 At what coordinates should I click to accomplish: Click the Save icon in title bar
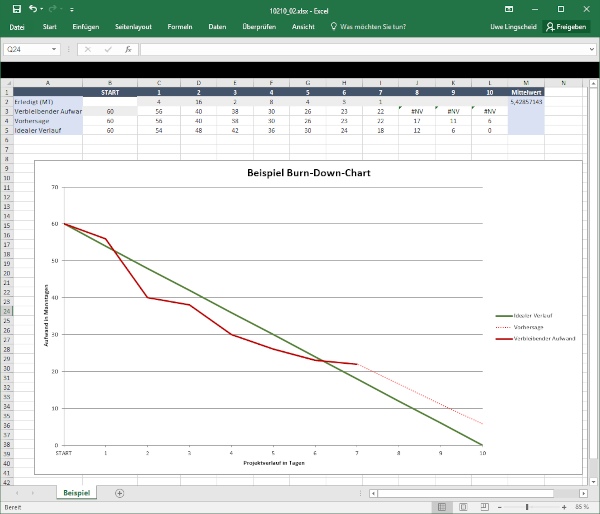coord(19,8)
